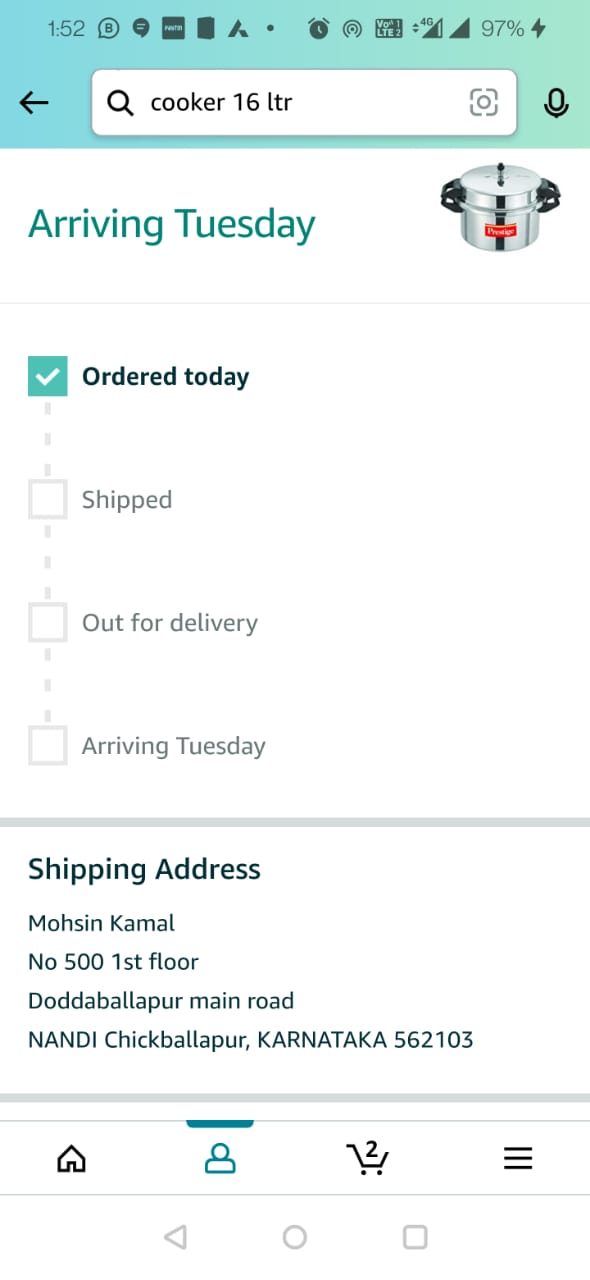Open the hamburger menu icon

click(517, 1158)
